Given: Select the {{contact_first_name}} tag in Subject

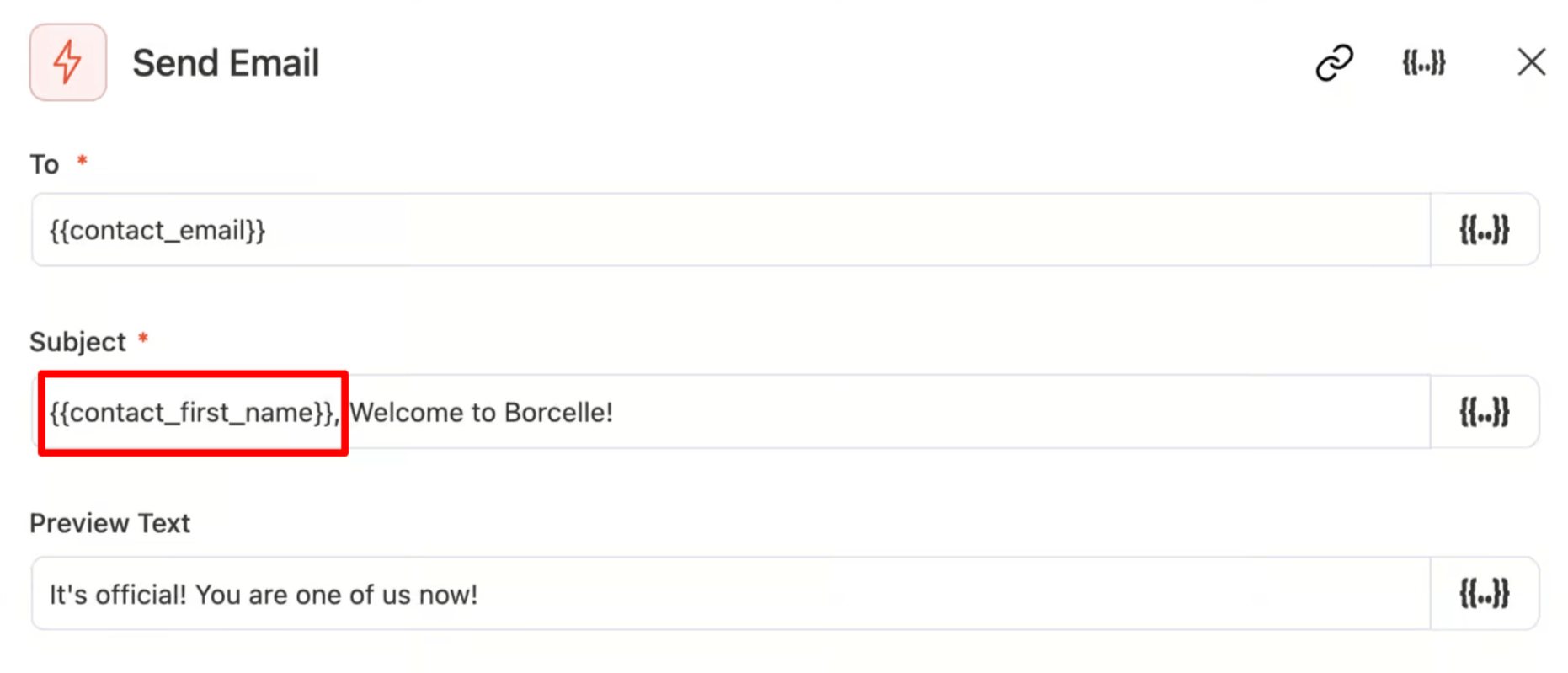Looking at the screenshot, I should [192, 413].
